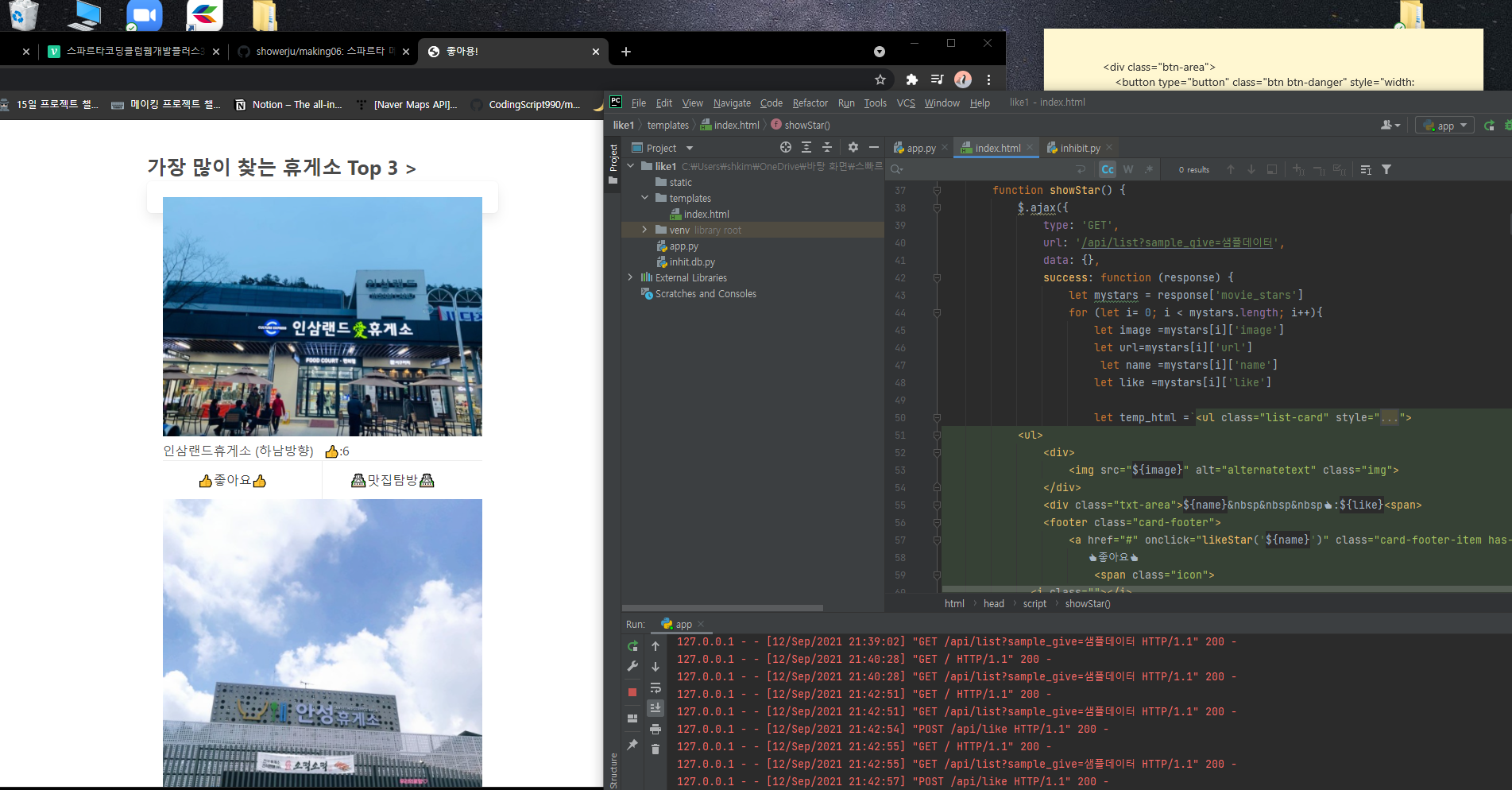Open Project panel gear options

pos(853,147)
